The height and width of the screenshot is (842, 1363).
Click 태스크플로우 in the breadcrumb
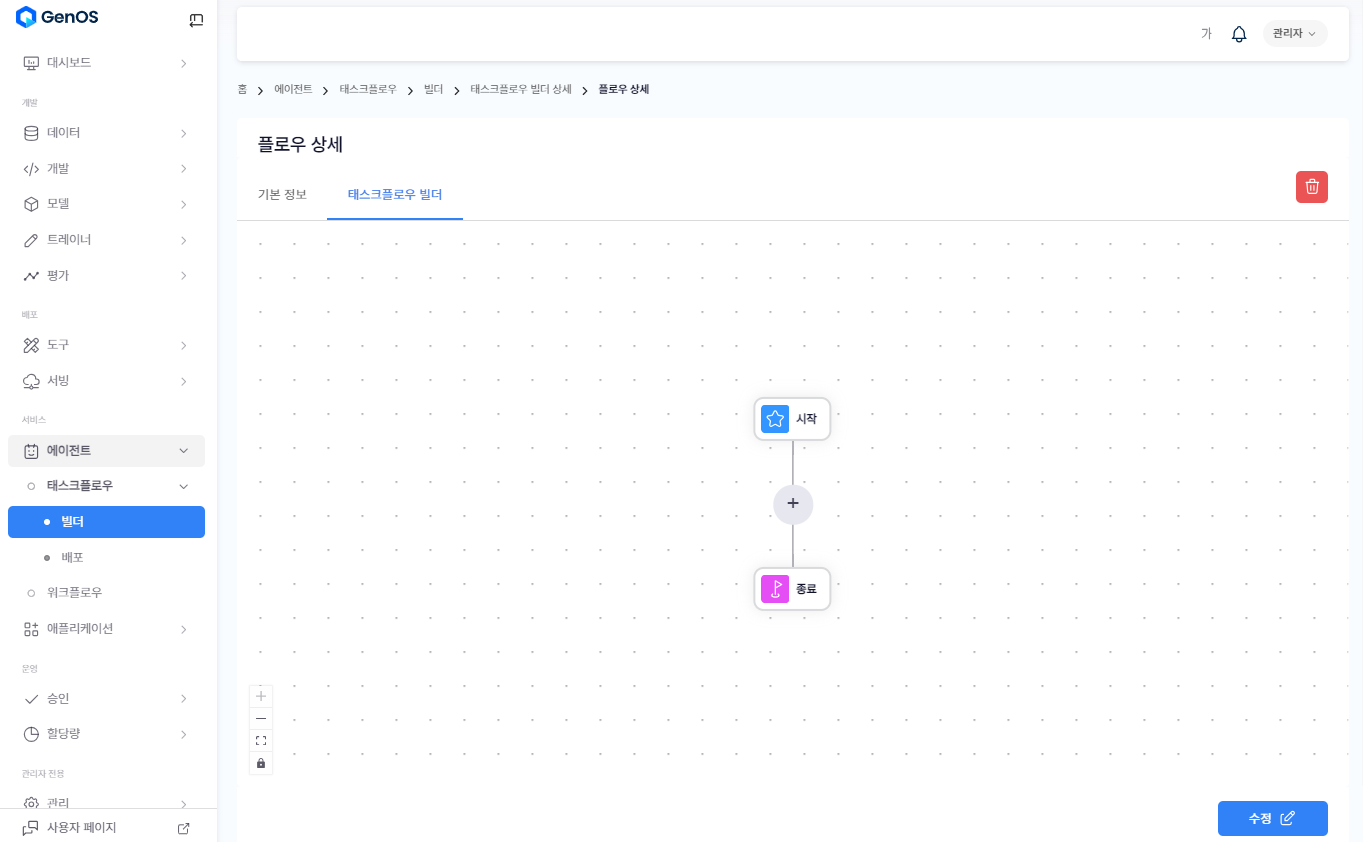(368, 90)
